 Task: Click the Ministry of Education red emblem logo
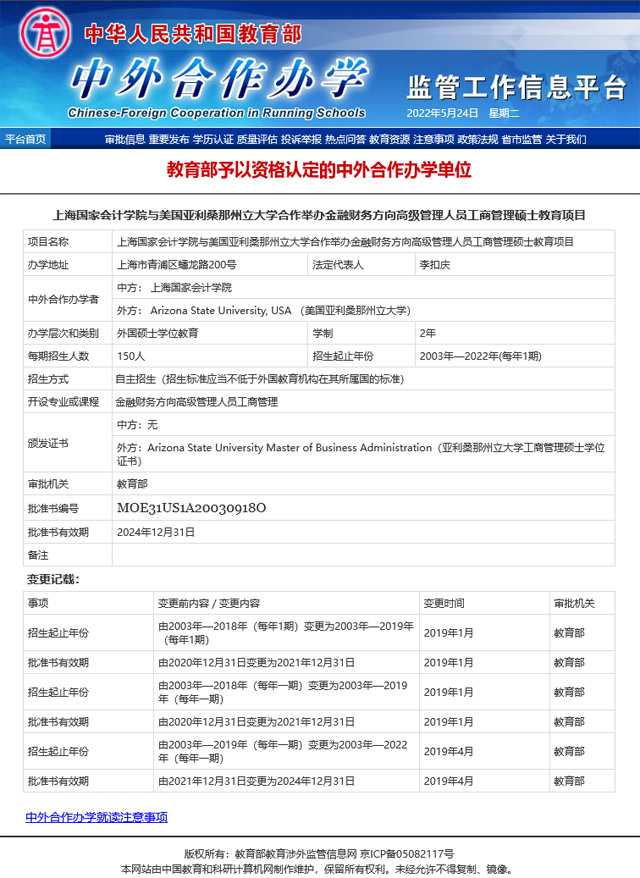coord(45,32)
